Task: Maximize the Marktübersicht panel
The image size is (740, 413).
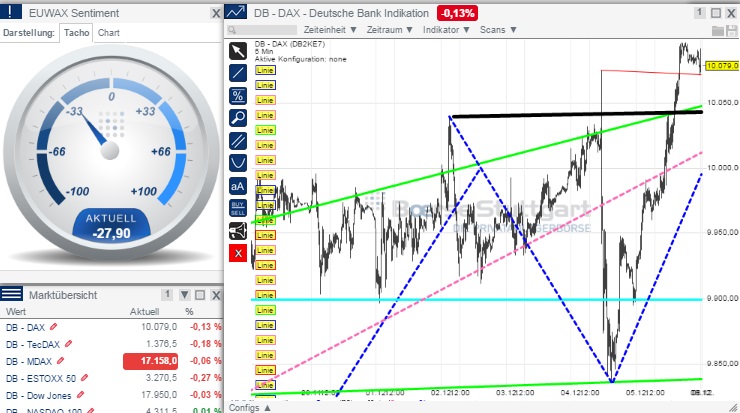Action: click(x=200, y=295)
